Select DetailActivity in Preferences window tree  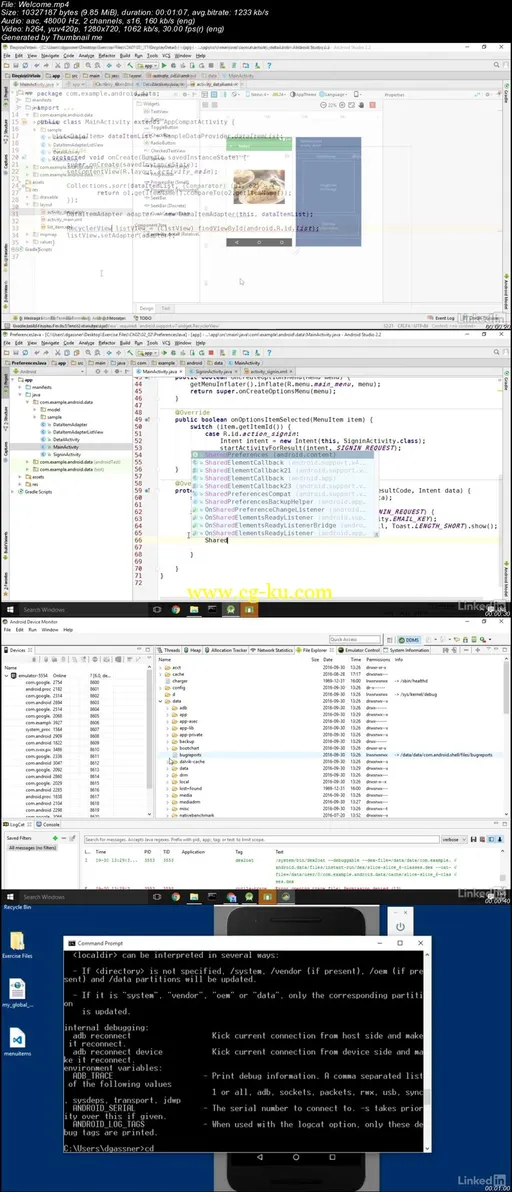[67, 439]
